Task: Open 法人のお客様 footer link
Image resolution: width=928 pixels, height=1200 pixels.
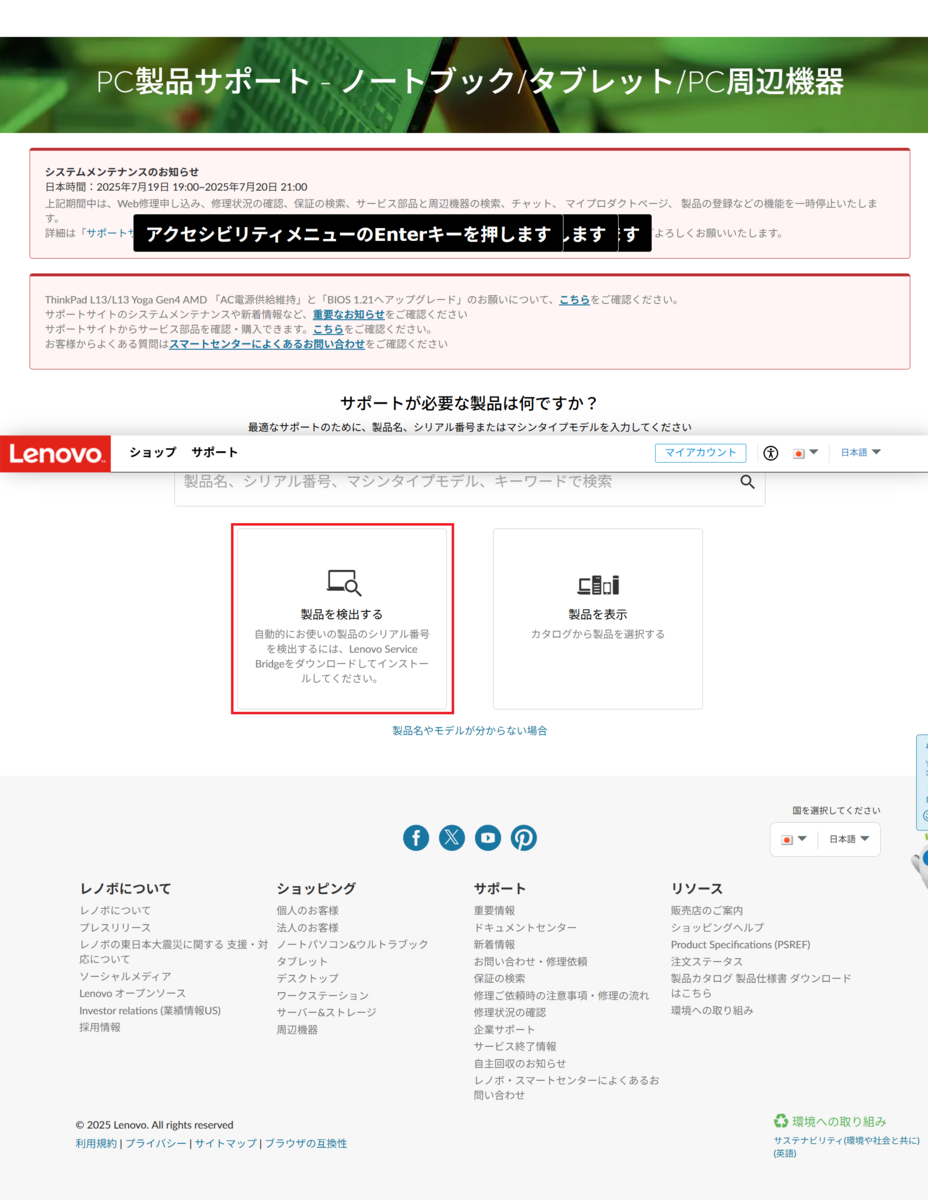Action: point(308,928)
